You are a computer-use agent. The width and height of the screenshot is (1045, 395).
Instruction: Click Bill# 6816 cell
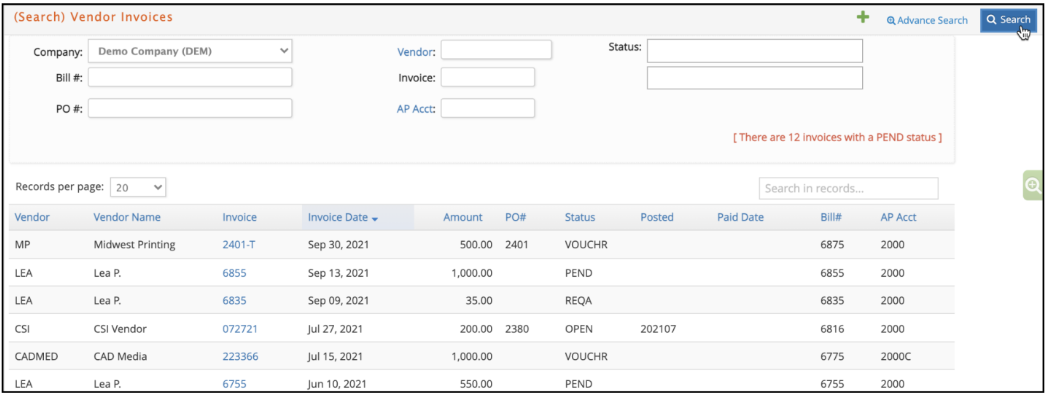(x=832, y=329)
